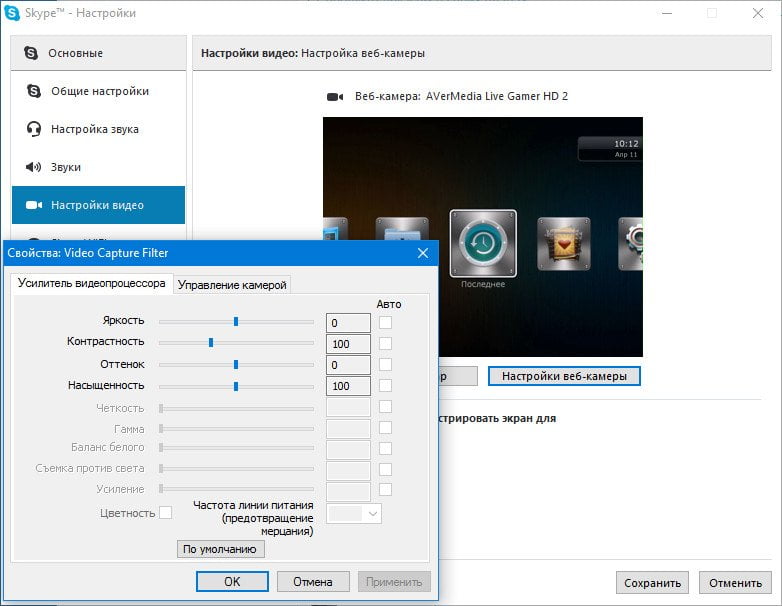Confirm dialog with OK button
Image resolution: width=782 pixels, height=606 pixels.
tap(232, 582)
